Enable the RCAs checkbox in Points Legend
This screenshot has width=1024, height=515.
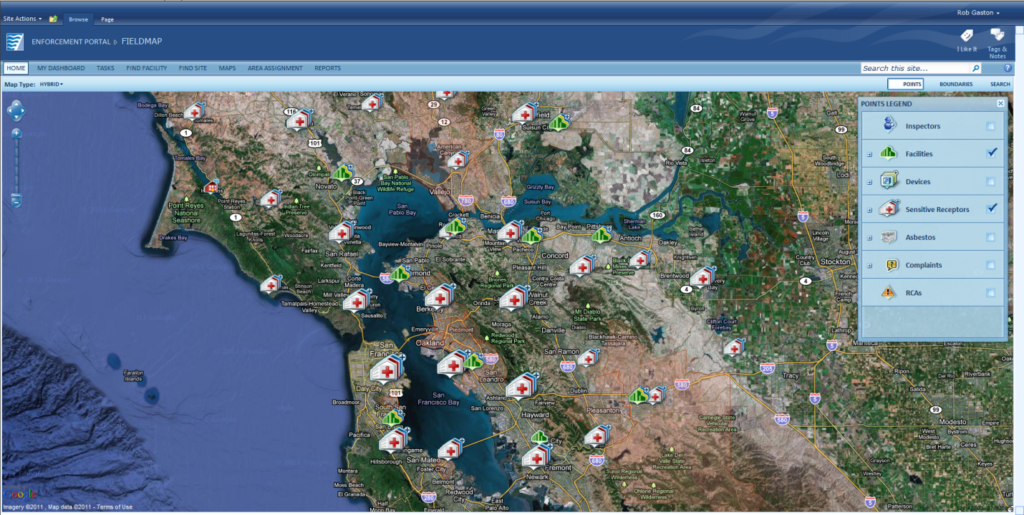coord(991,293)
